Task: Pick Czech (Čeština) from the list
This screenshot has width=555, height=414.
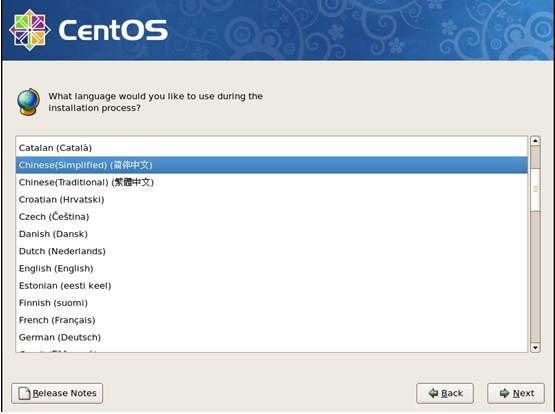Action: coord(271,217)
